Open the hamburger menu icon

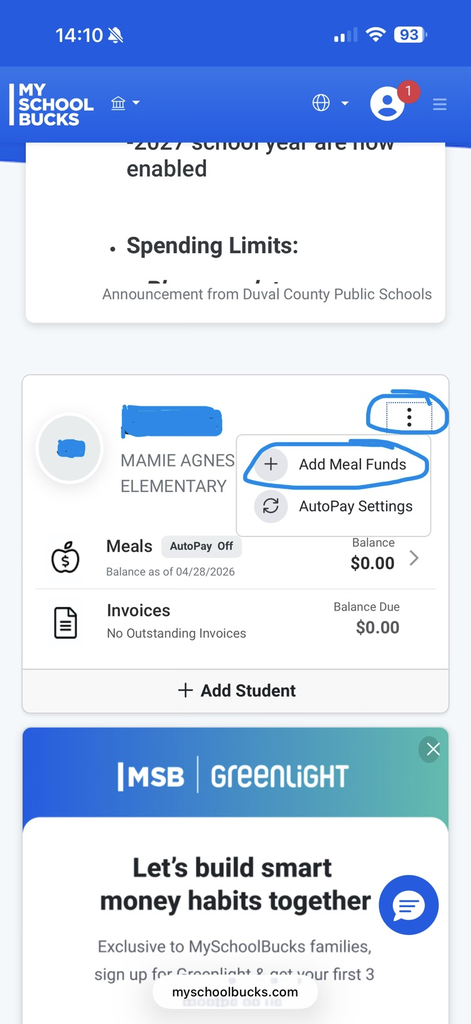pyautogui.click(x=440, y=104)
